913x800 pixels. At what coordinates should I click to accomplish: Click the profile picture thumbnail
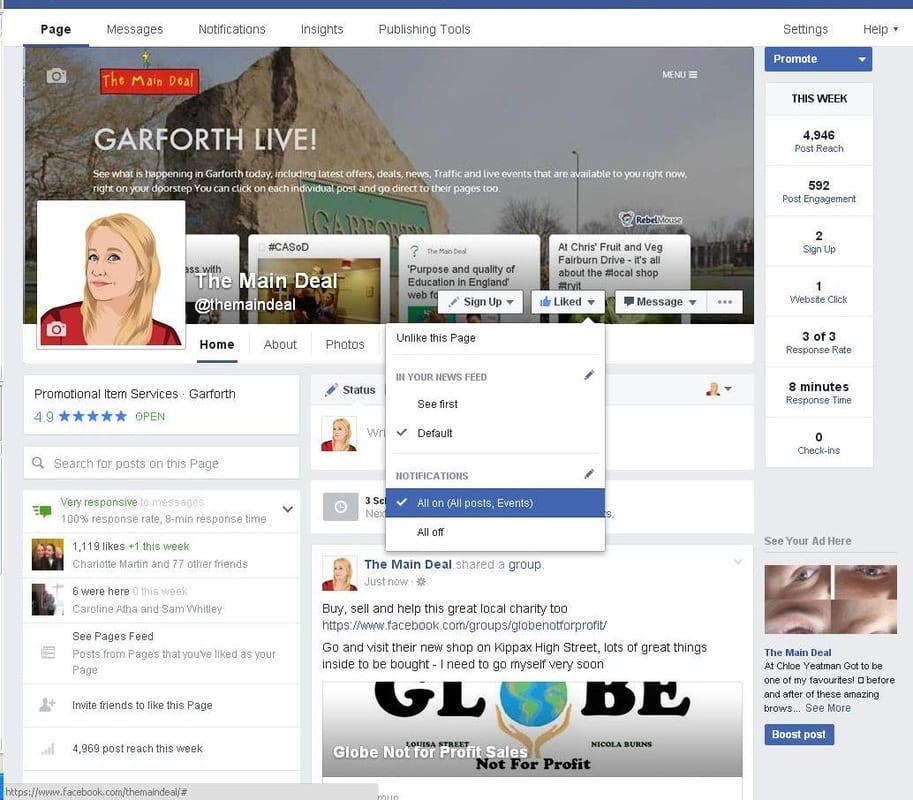click(x=111, y=275)
